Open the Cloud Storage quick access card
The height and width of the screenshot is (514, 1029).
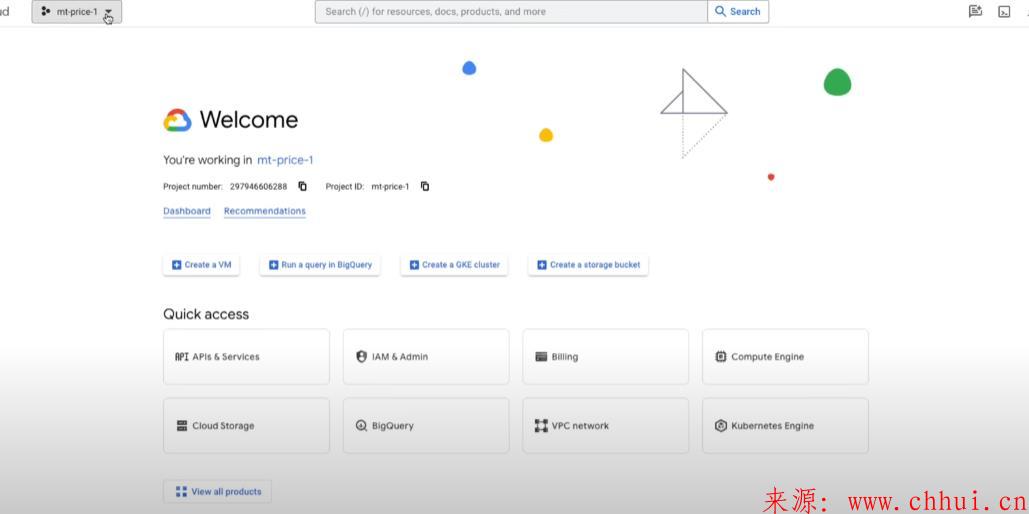click(246, 425)
